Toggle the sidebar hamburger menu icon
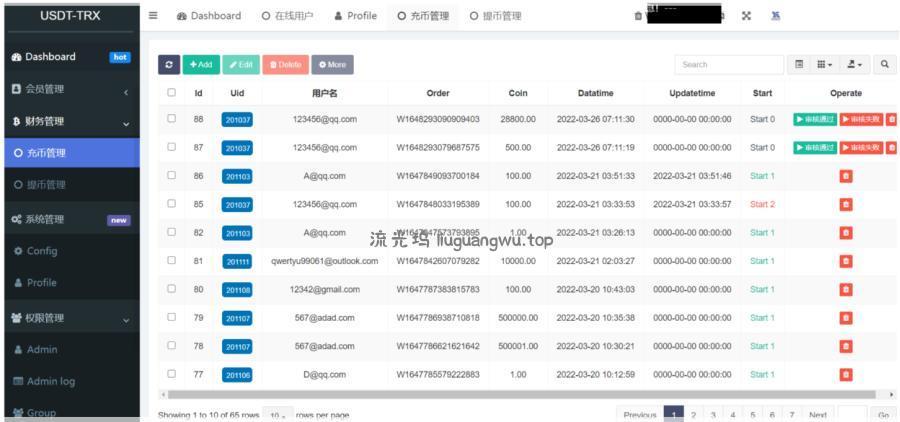 pos(153,15)
